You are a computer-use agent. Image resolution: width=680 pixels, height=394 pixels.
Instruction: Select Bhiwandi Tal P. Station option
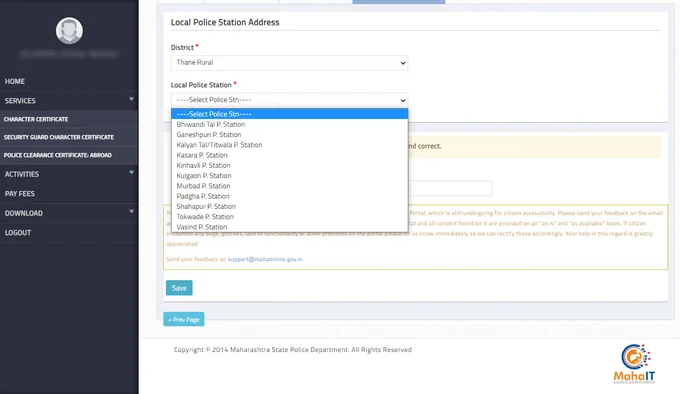coord(289,124)
